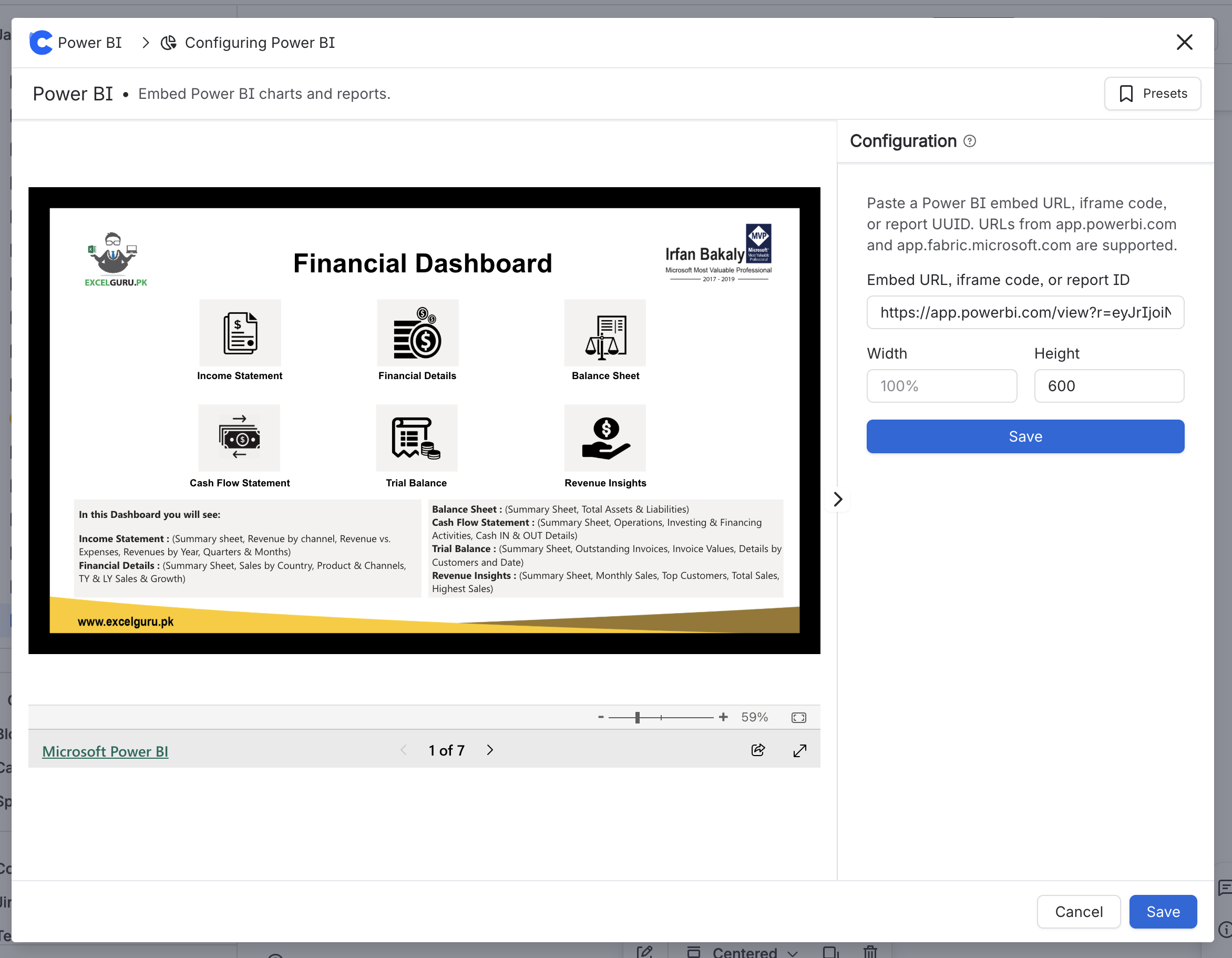Click the Save button next to Cancel

click(x=1163, y=911)
